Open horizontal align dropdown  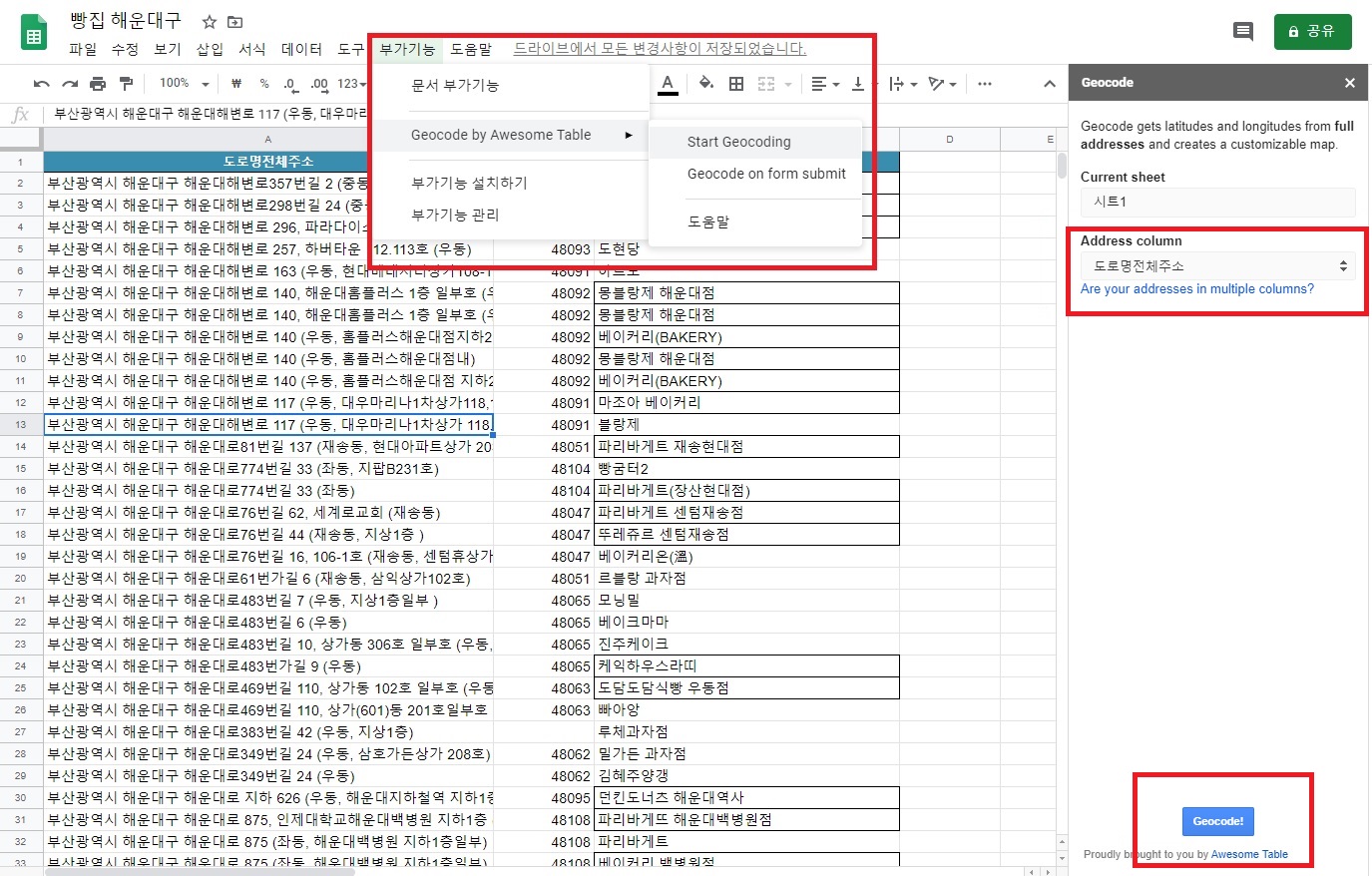click(824, 84)
